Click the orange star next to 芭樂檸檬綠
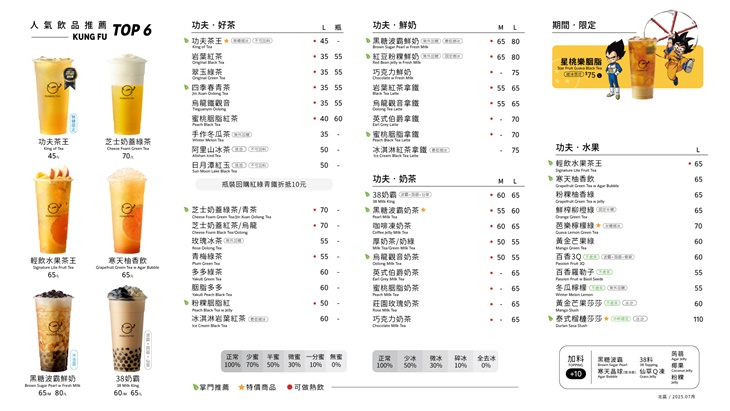Viewport: 730px width, 411px height. pyautogui.click(x=599, y=225)
